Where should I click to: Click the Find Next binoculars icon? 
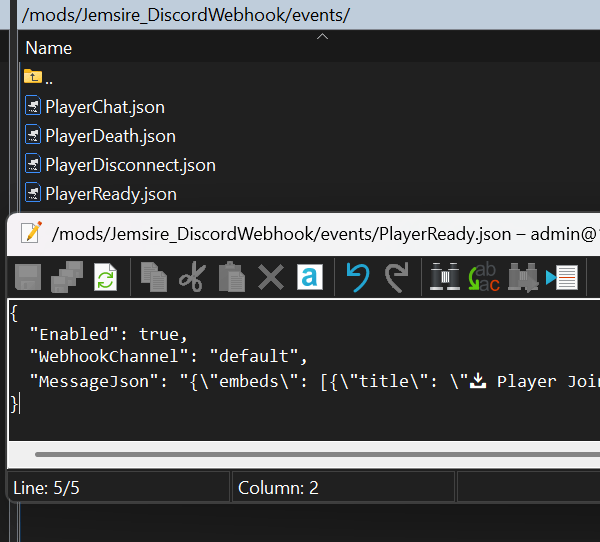pos(523,276)
